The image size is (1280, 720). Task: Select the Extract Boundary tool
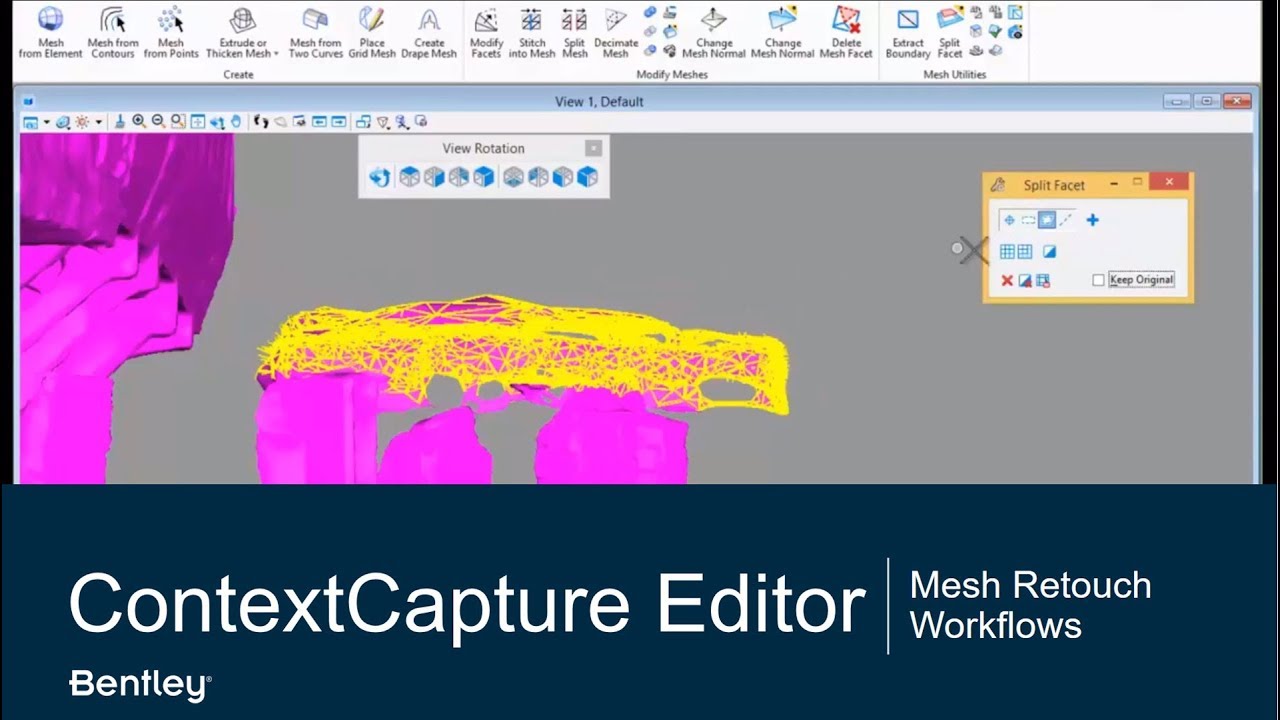click(908, 32)
